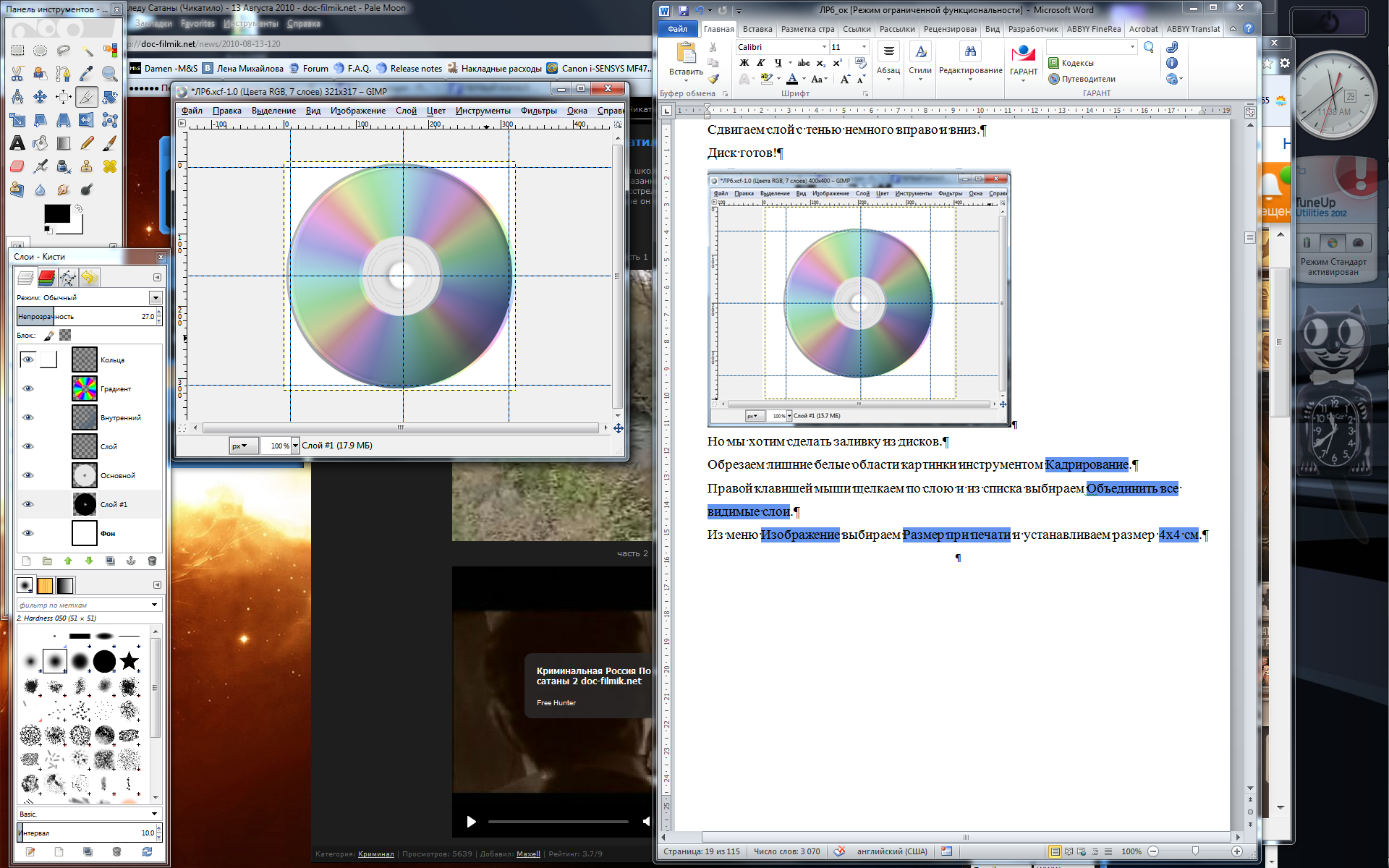Switch to the Ссылки ribbon tab
This screenshot has height=868, width=1389.
point(857,29)
